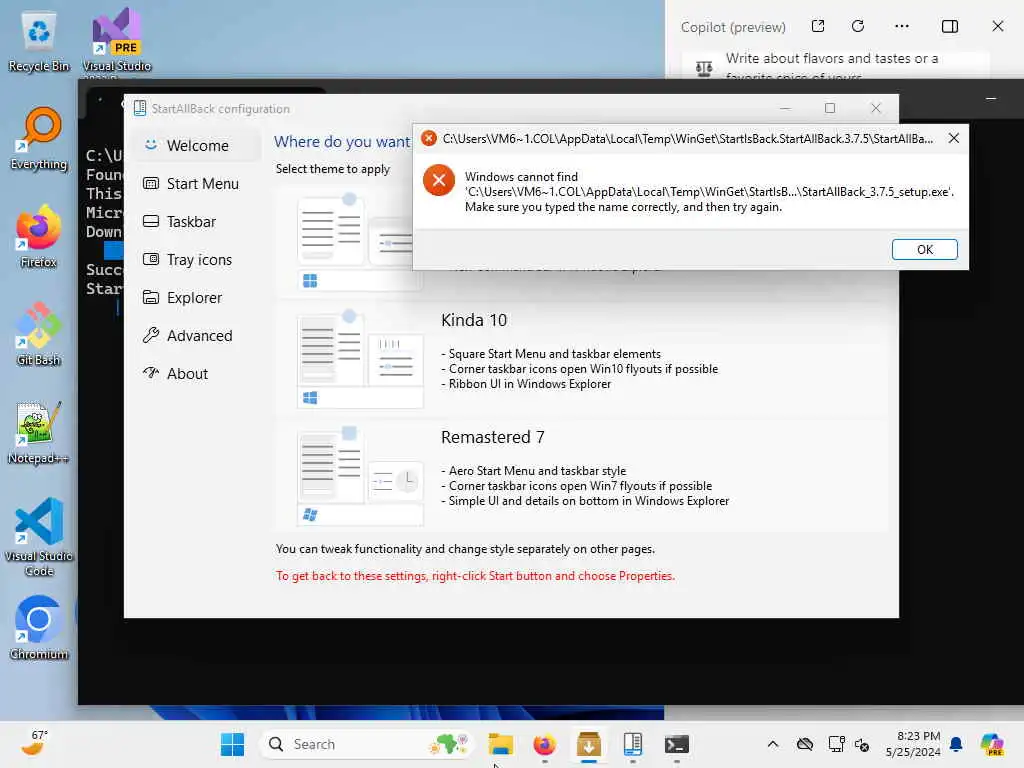Click the installer package icon on taskbar
The height and width of the screenshot is (768, 1024).
588,744
